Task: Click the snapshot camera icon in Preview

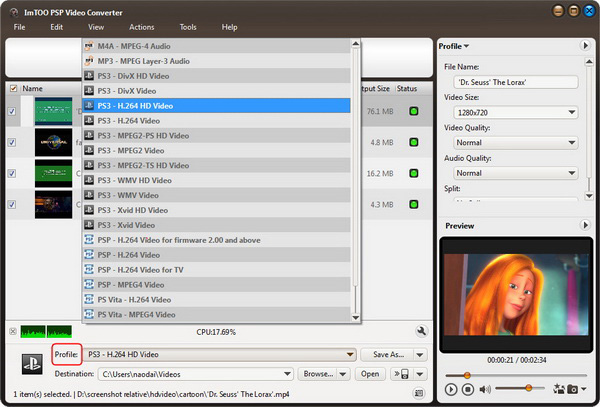Action: pos(572,389)
